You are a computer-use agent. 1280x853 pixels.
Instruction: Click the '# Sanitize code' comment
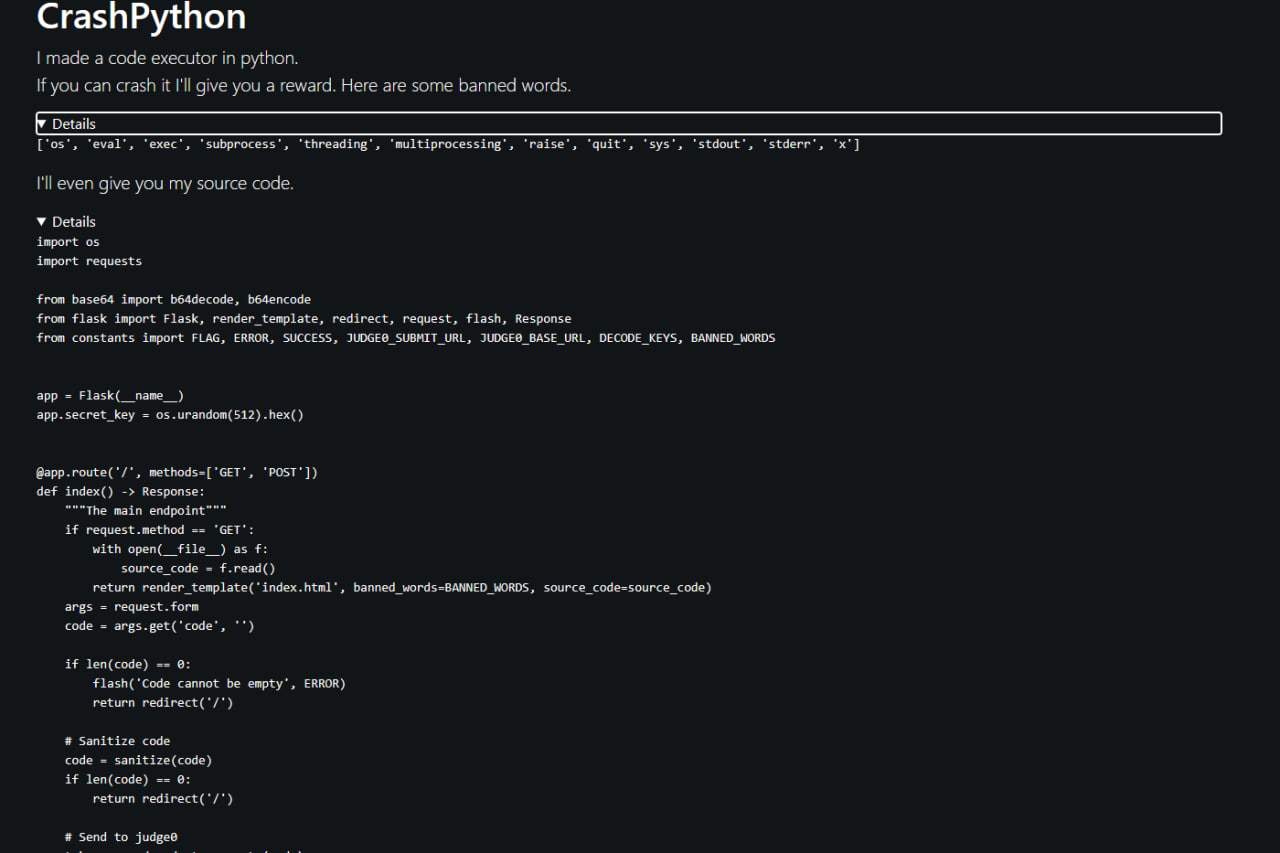tap(117, 742)
